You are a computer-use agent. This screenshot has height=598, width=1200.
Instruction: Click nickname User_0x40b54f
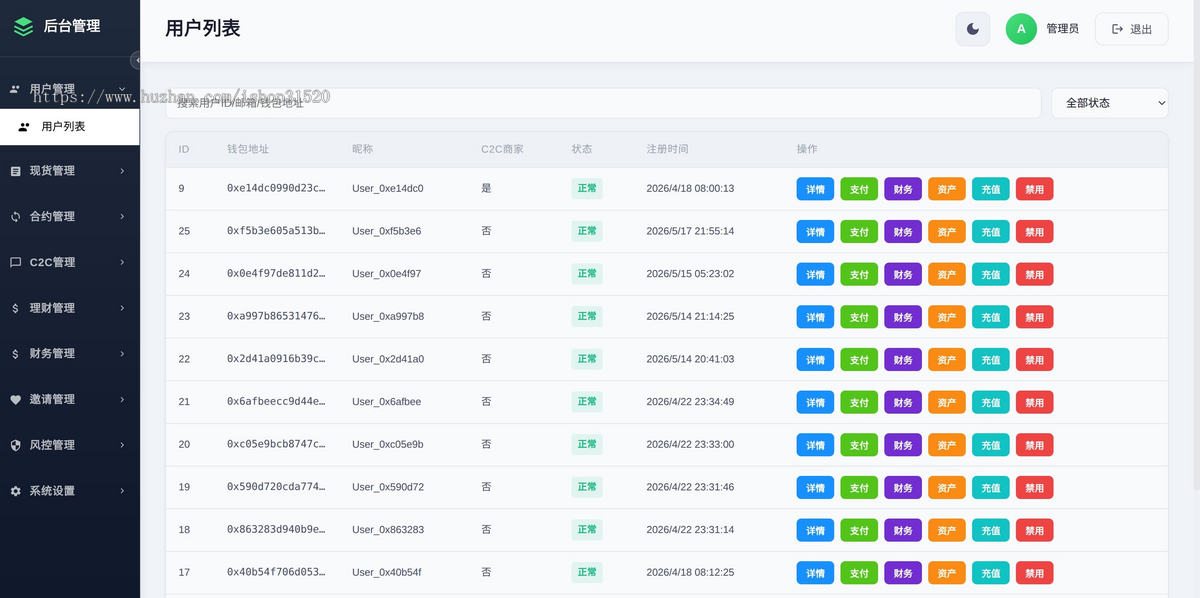coord(387,572)
